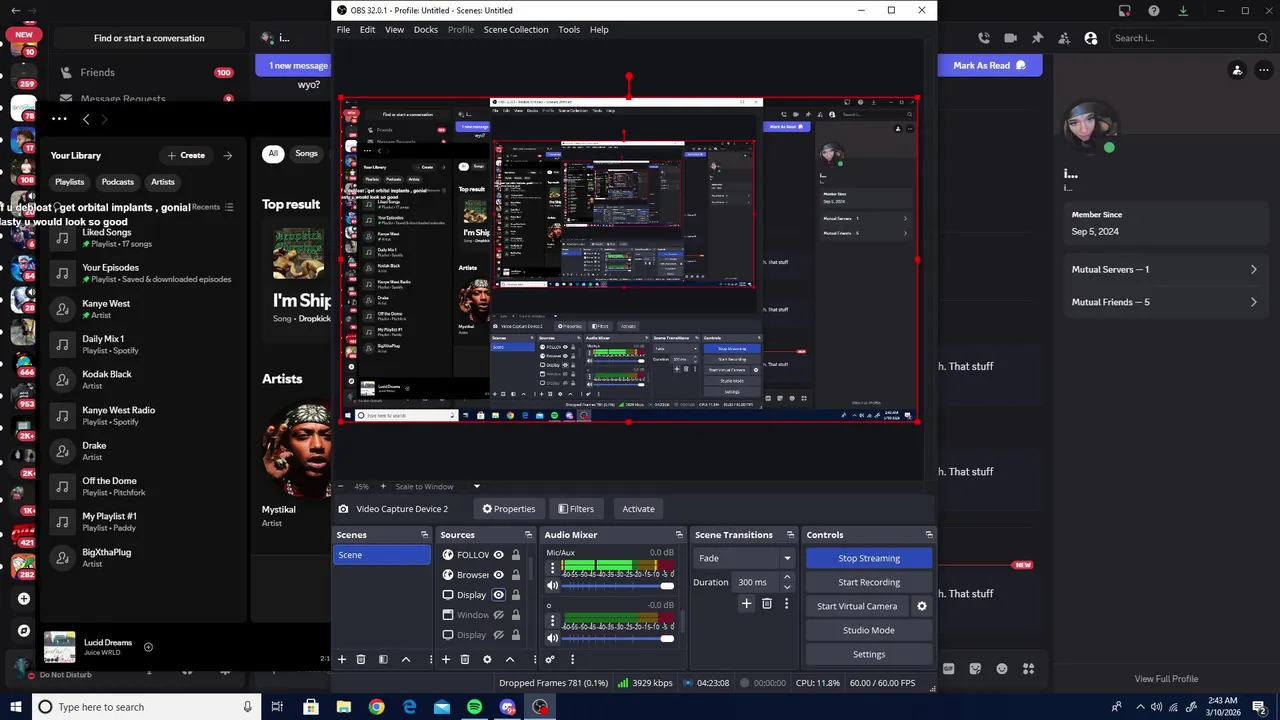Mute the Mic/Aux audio channel
This screenshot has width=1280, height=720.
(552, 585)
